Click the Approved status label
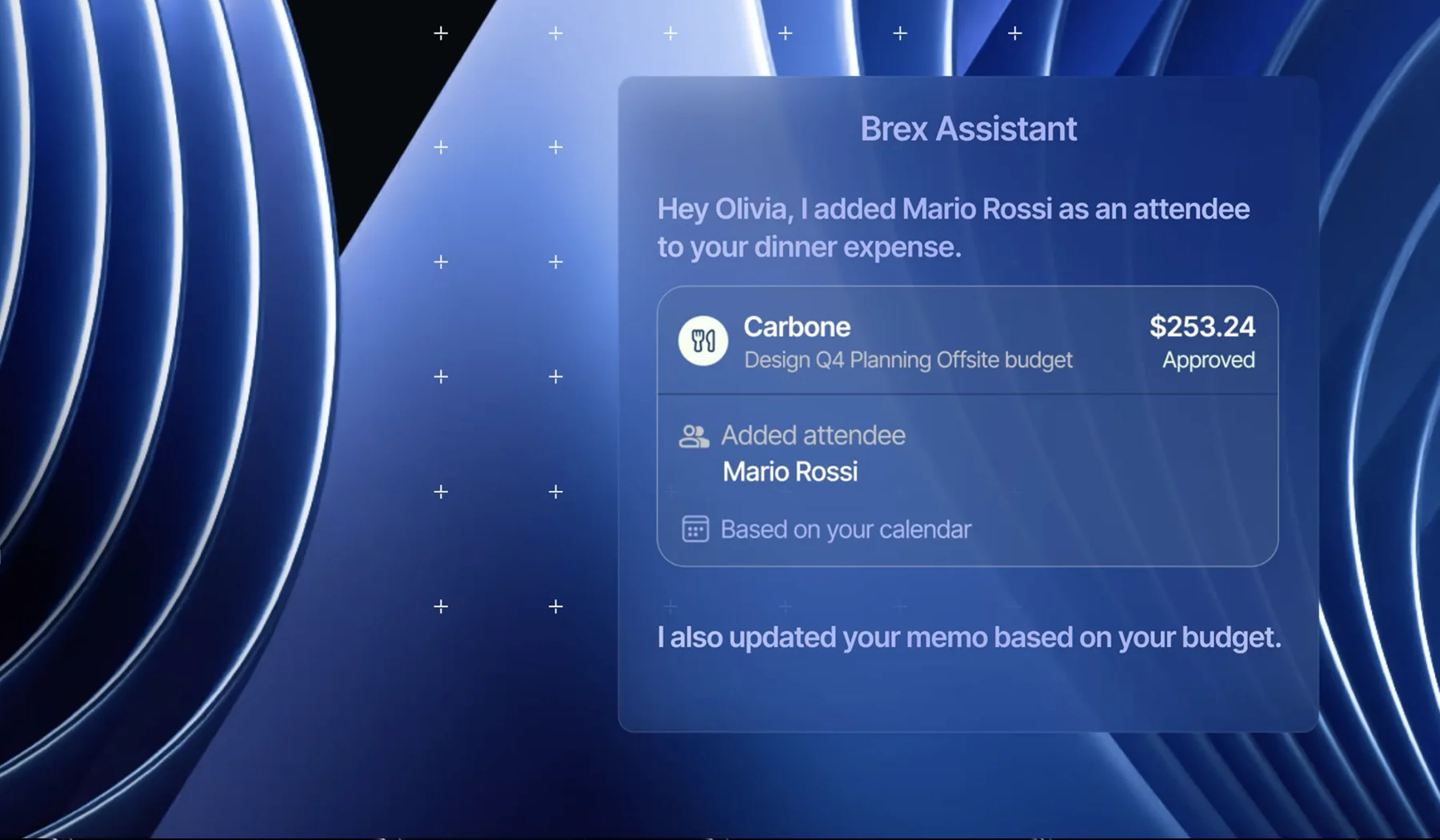This screenshot has height=840, width=1440. pos(1208,360)
